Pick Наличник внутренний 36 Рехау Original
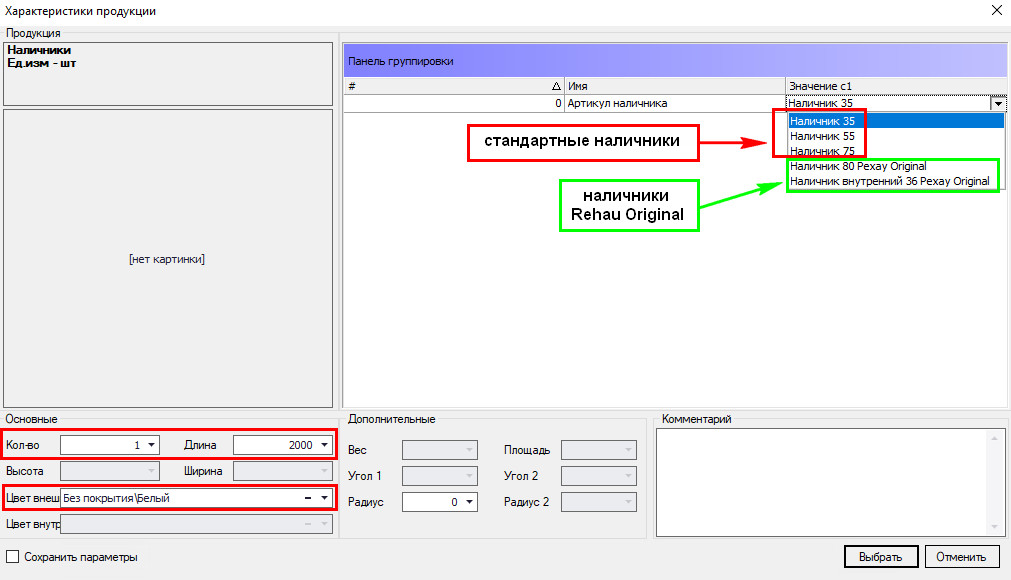This screenshot has width=1011, height=580. pyautogui.click(x=896, y=181)
